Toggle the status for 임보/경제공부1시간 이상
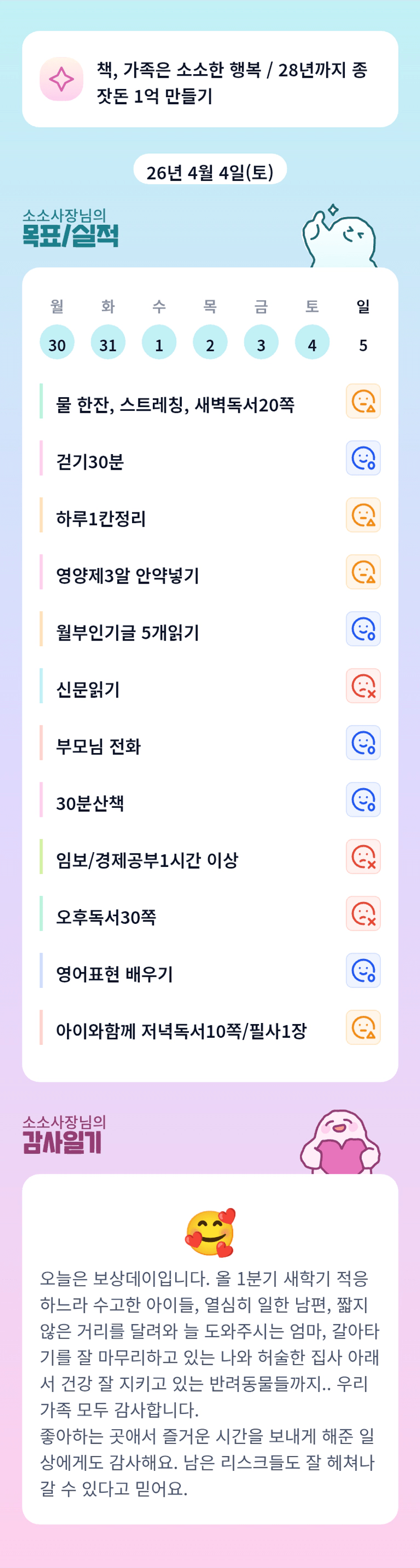 (363, 856)
